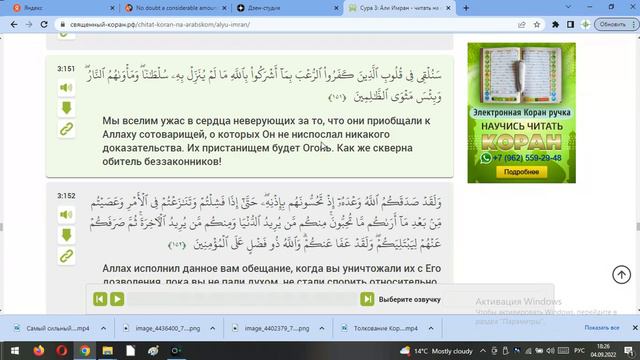Switch to the Яндекс tab
This screenshot has height=360, width=640.
click(61, 8)
